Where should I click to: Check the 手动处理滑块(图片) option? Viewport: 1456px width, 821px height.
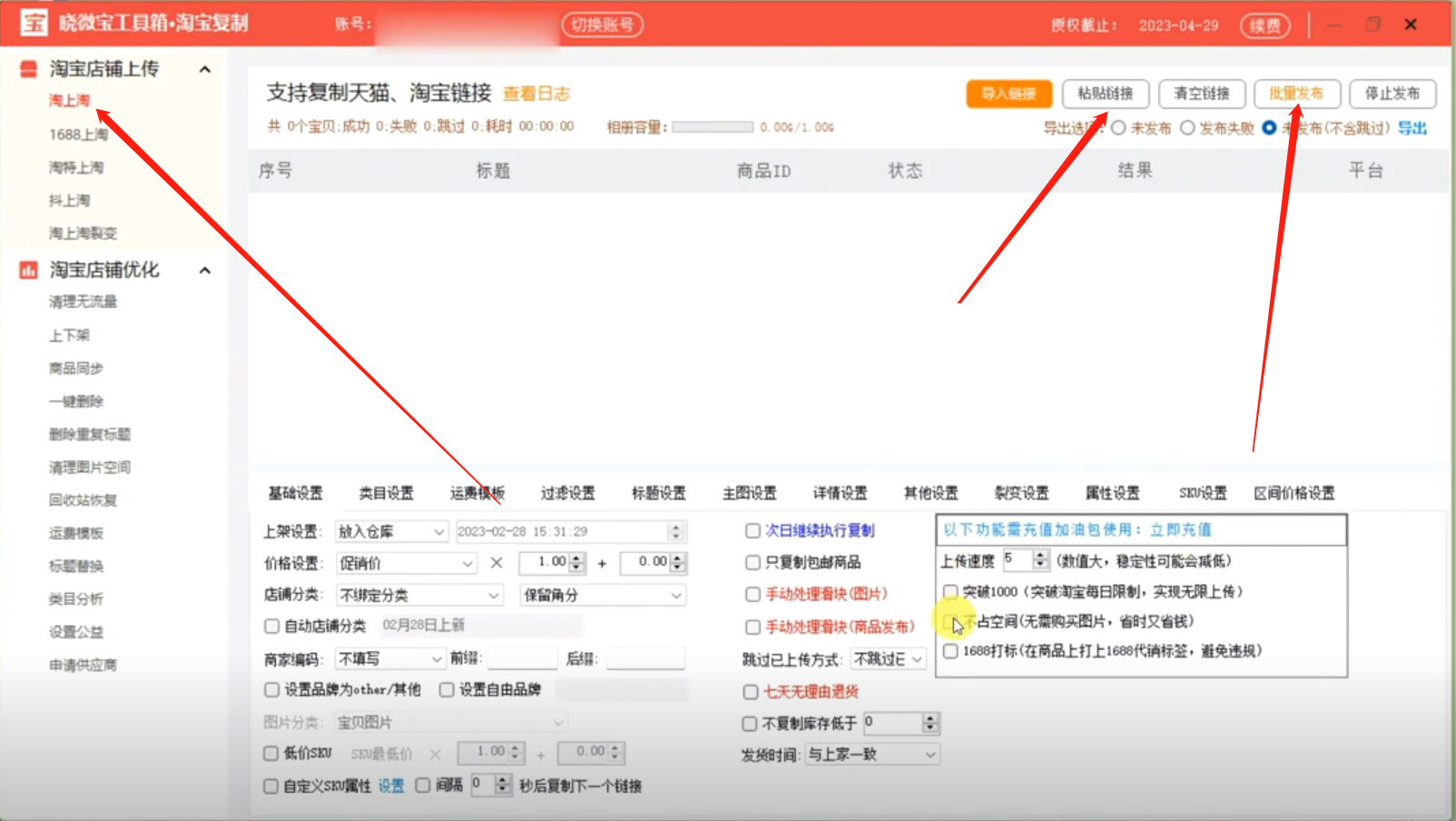coord(753,594)
